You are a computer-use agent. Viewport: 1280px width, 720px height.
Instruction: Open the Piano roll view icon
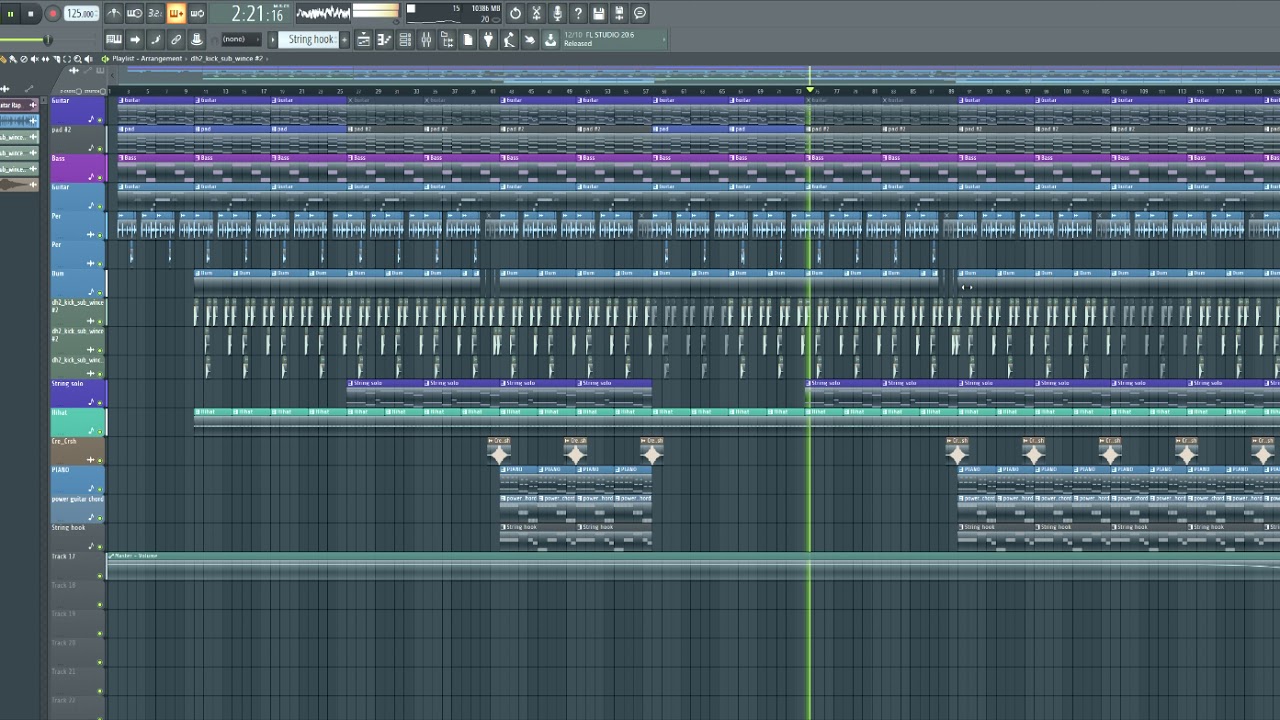(x=384, y=39)
